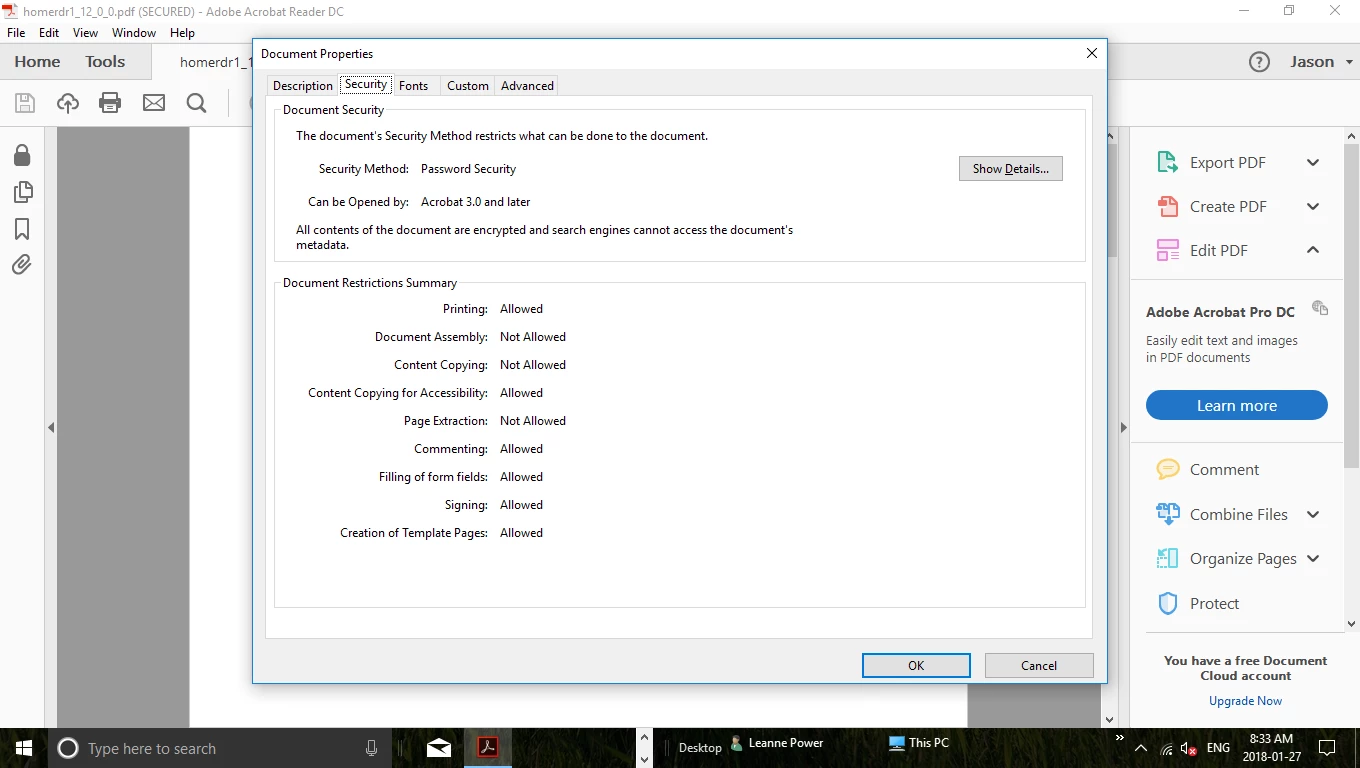Collapse the Edit PDF chevron
Viewport: 1360px width, 768px height.
(x=1313, y=250)
